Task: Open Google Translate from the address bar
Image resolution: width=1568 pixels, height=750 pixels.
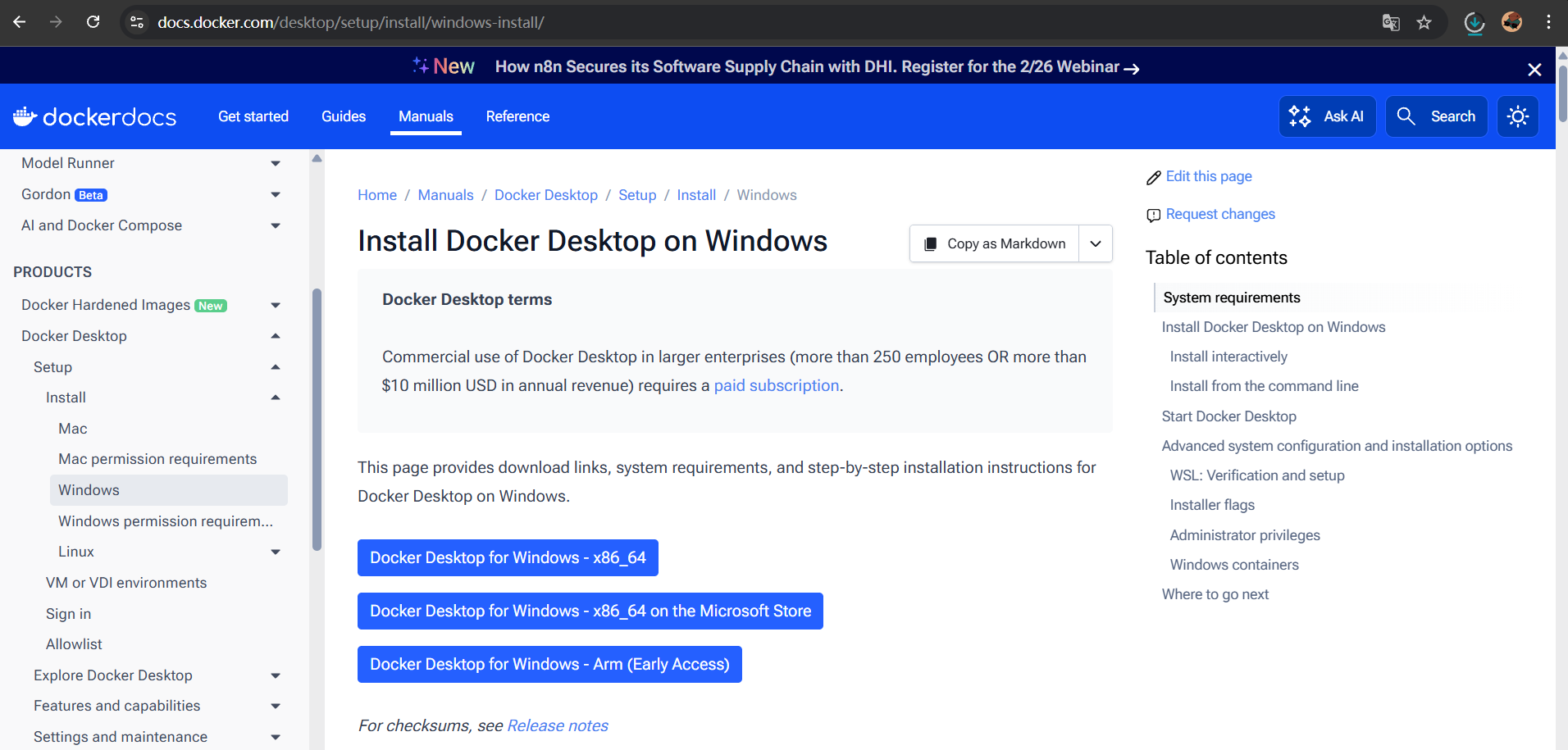Action: [x=1391, y=22]
